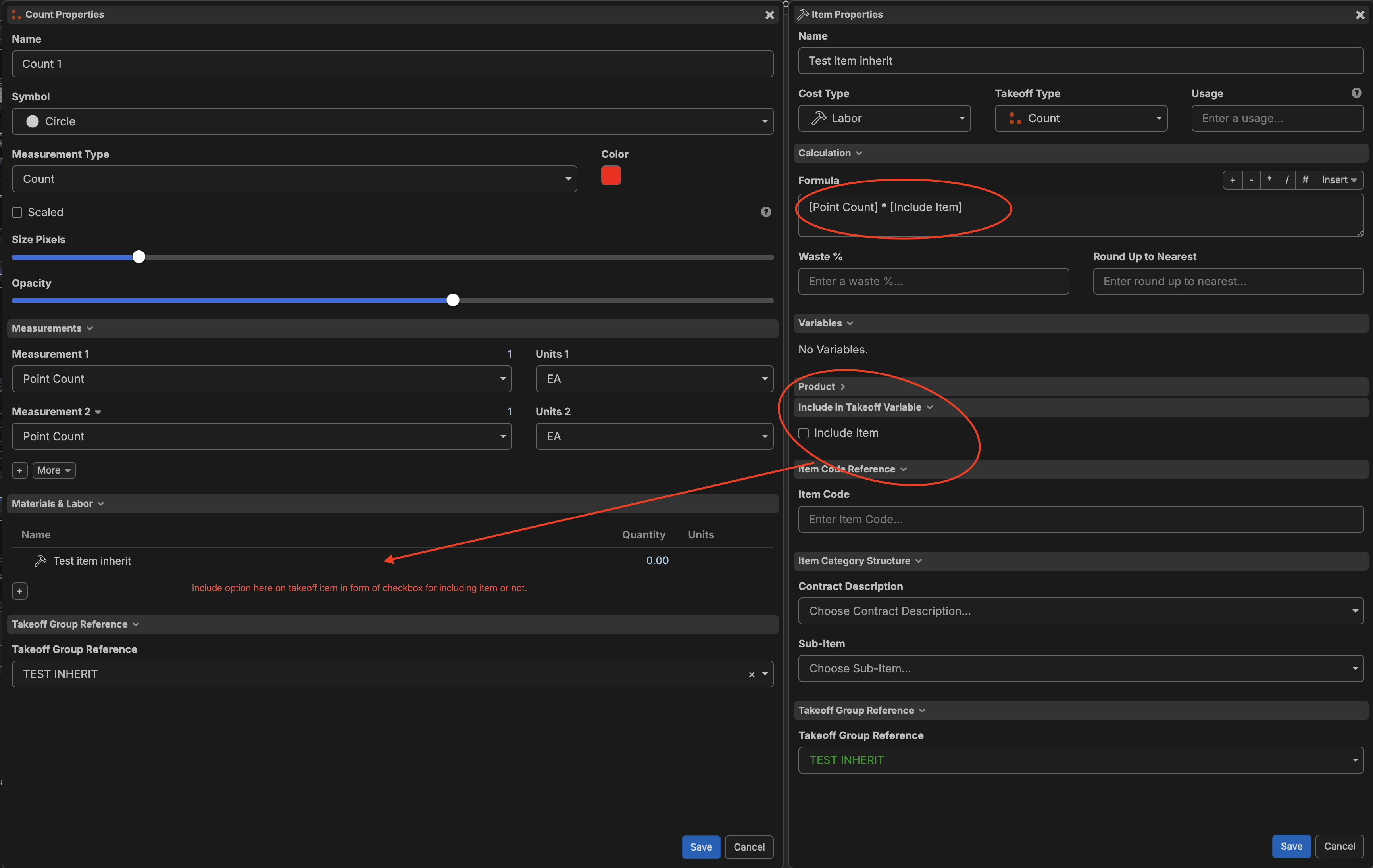This screenshot has height=868, width=1373.
Task: Expand the Product section
Action: [x=822, y=386]
